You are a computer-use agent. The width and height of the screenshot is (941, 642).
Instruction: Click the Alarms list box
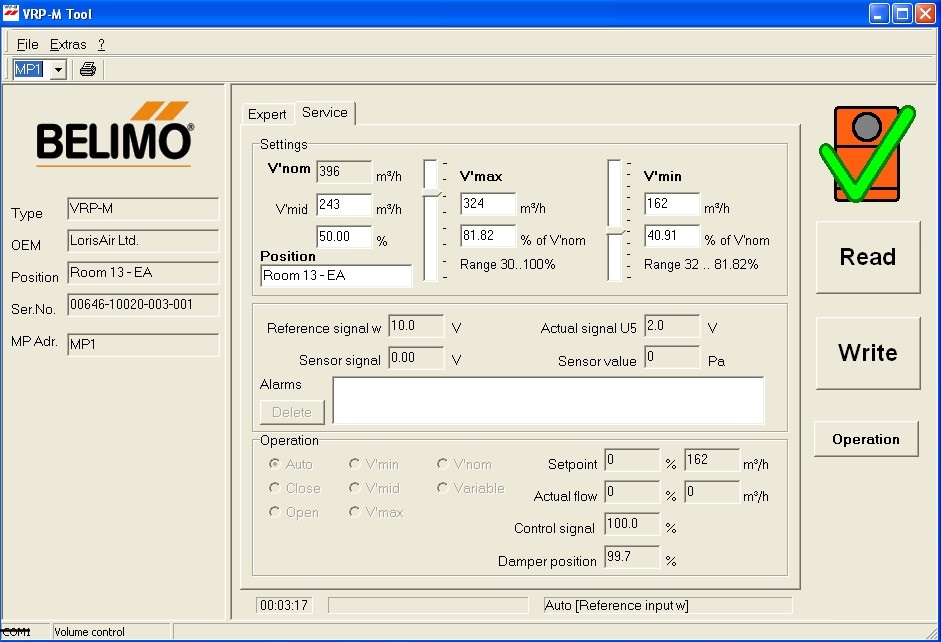(x=549, y=400)
